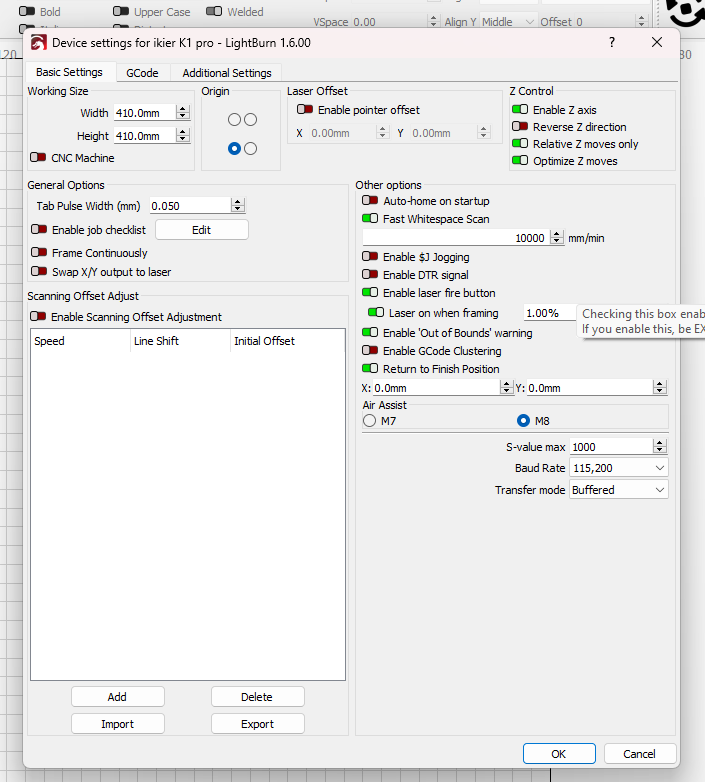Toggle the CNC Machine switch
Screen dimensions: 705x782
[x=38, y=158]
